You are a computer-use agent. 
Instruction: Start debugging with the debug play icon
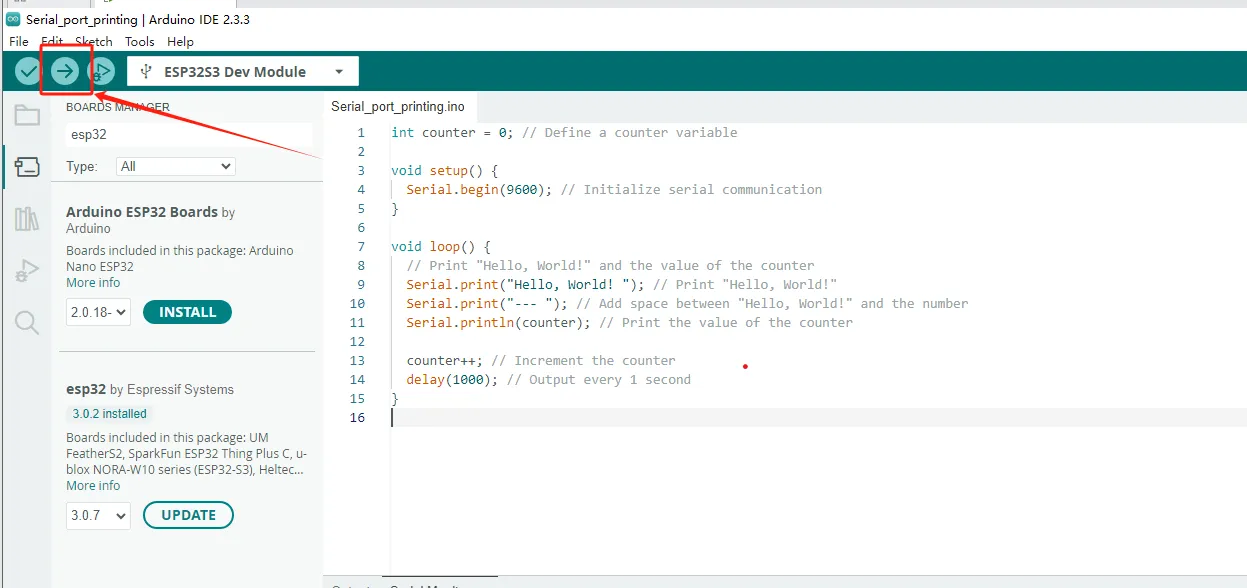pyautogui.click(x=102, y=71)
